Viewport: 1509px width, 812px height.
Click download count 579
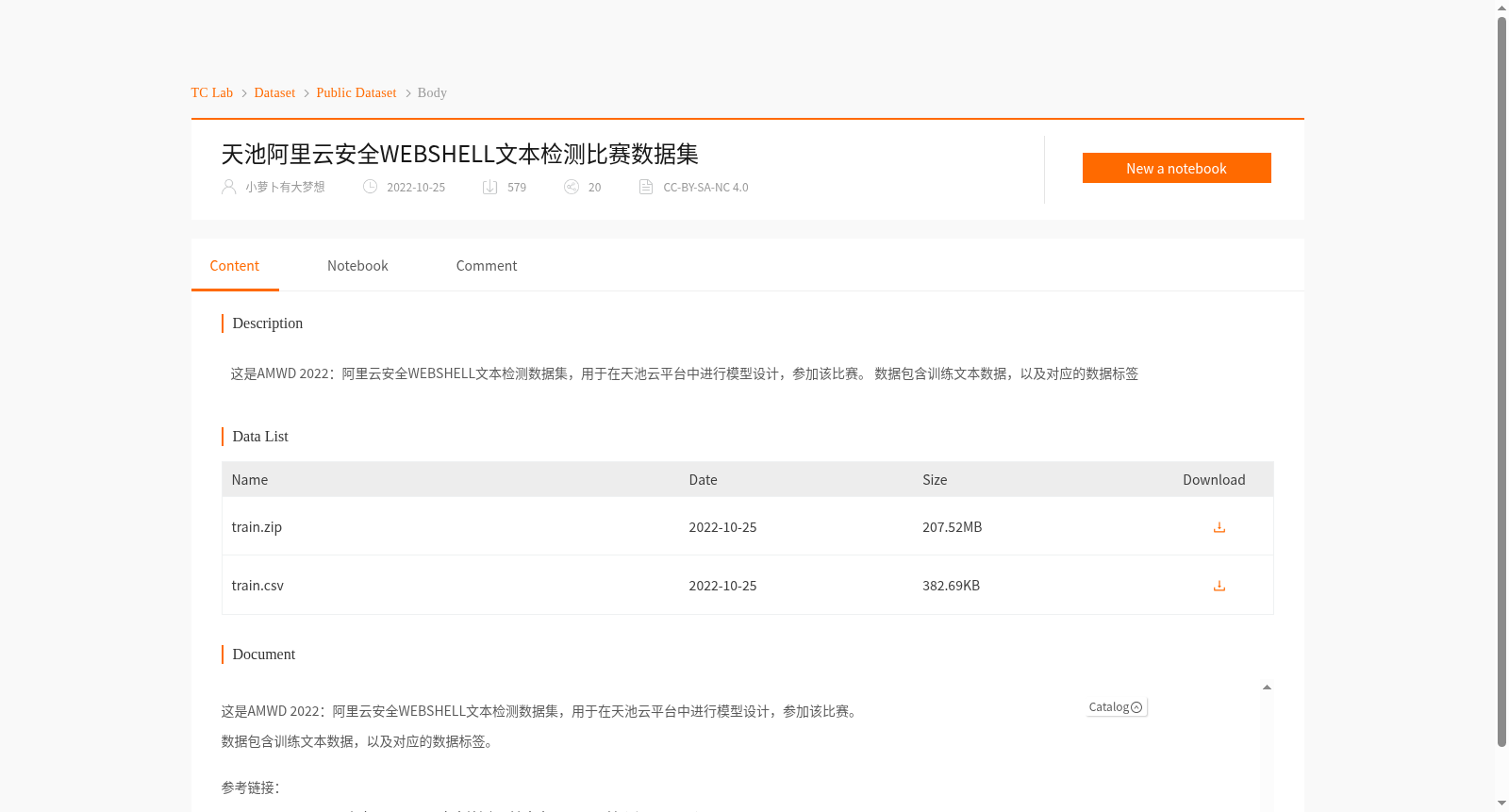(517, 187)
